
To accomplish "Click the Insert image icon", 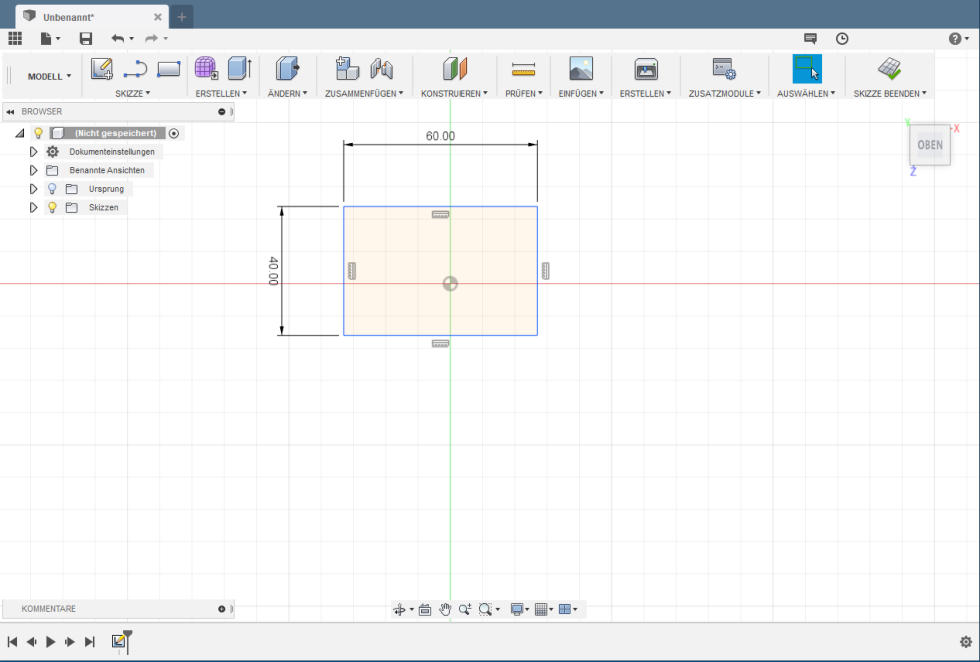I will pos(581,69).
